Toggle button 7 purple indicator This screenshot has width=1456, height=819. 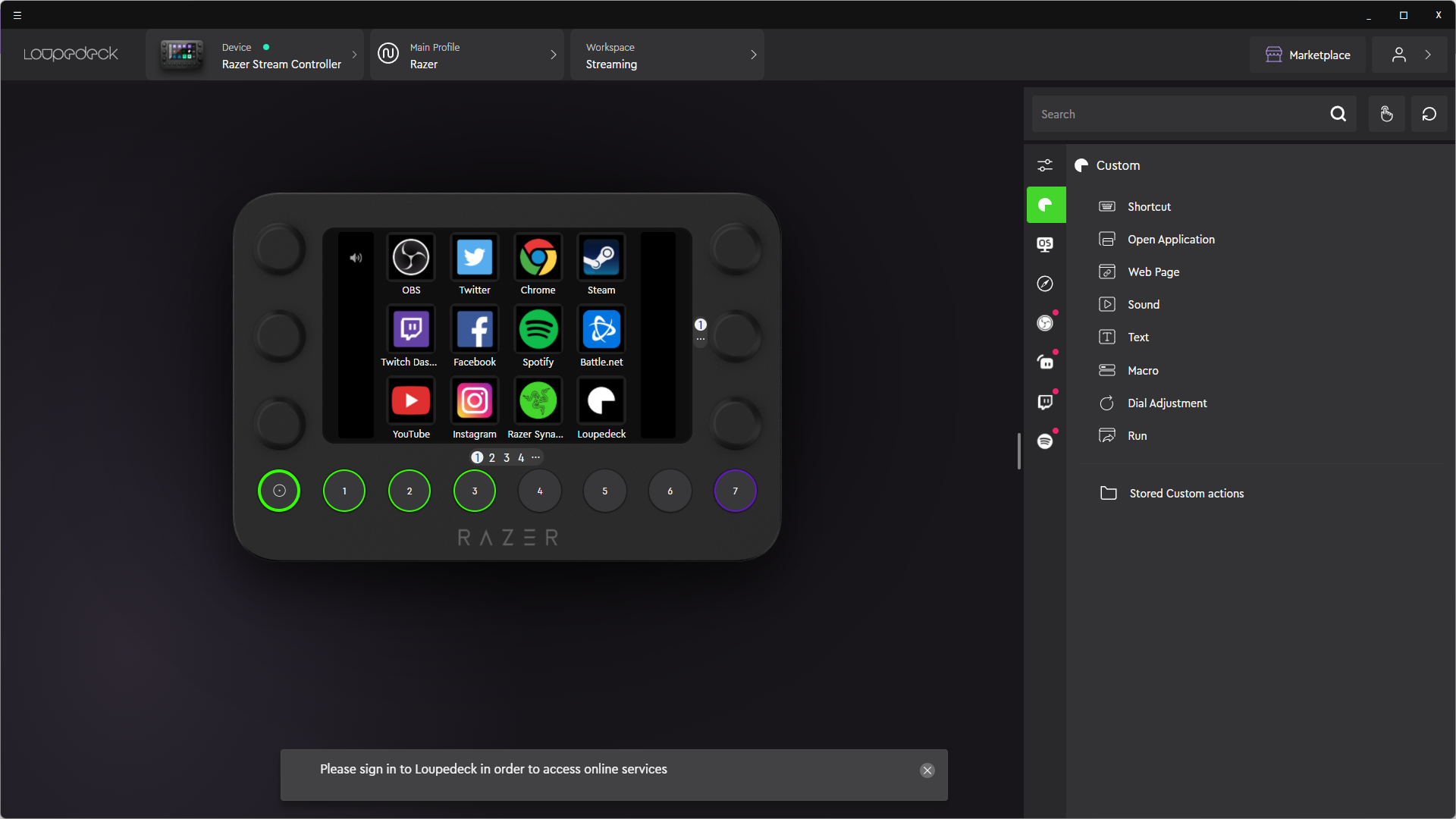(x=735, y=490)
